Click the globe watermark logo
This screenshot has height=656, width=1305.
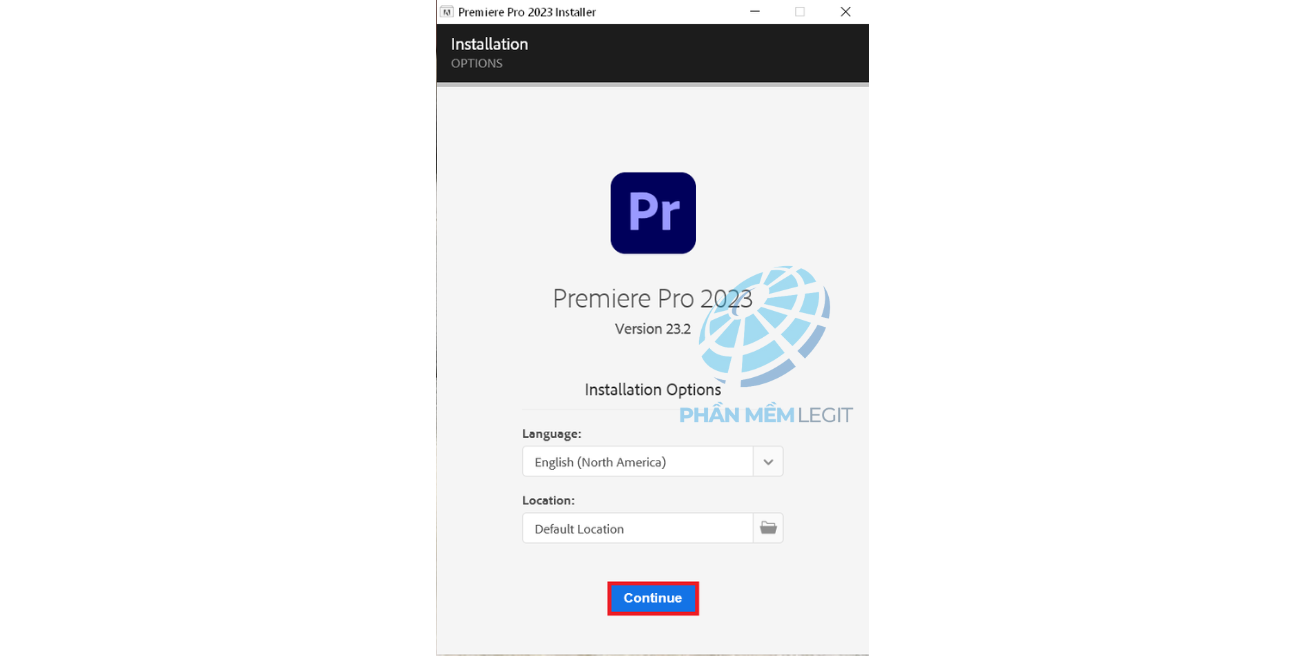click(x=764, y=327)
